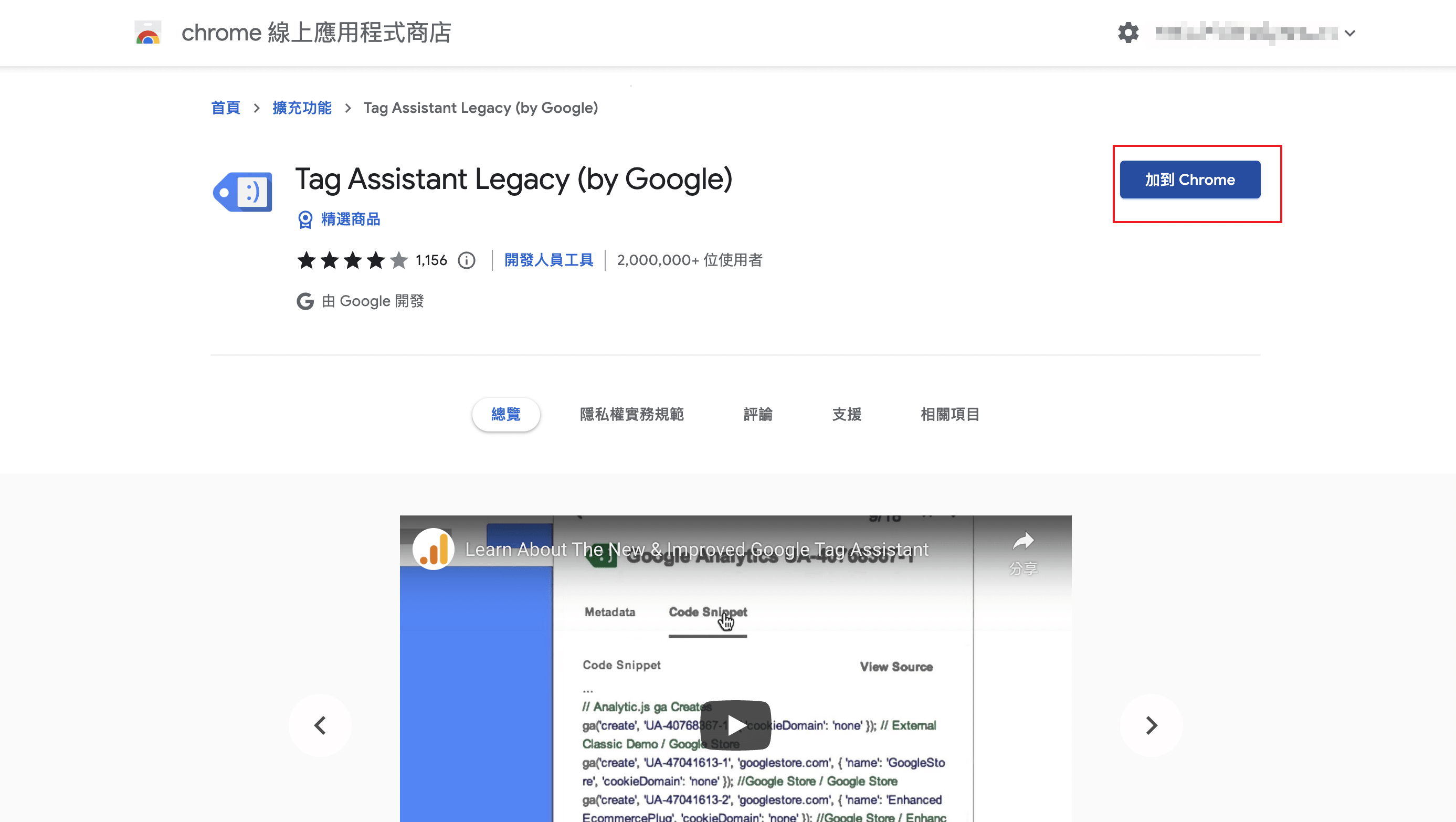1456x822 pixels.
Task: Click the 精選商品 featured badge icon
Action: coord(305,220)
